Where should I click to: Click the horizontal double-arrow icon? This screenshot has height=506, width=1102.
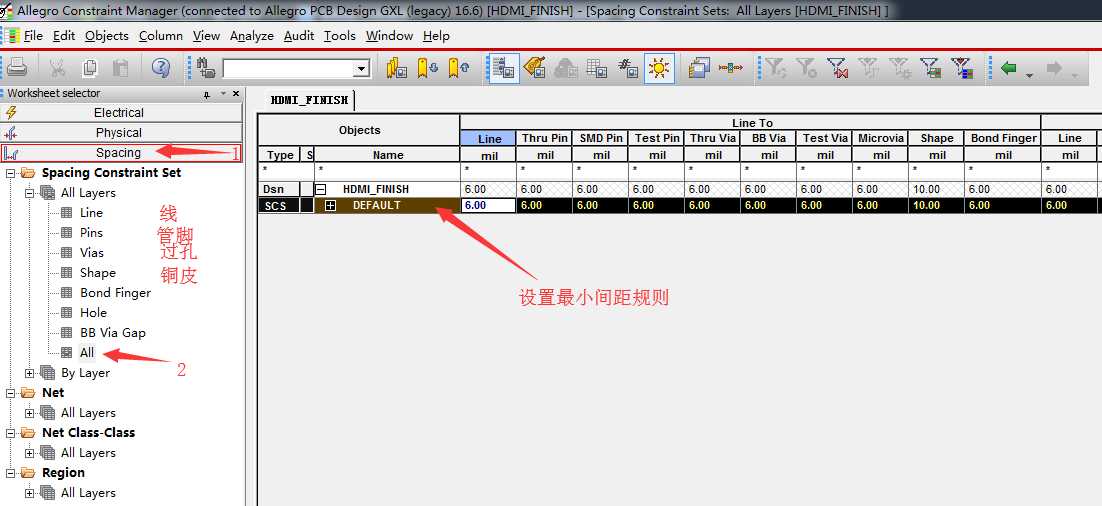(x=730, y=68)
